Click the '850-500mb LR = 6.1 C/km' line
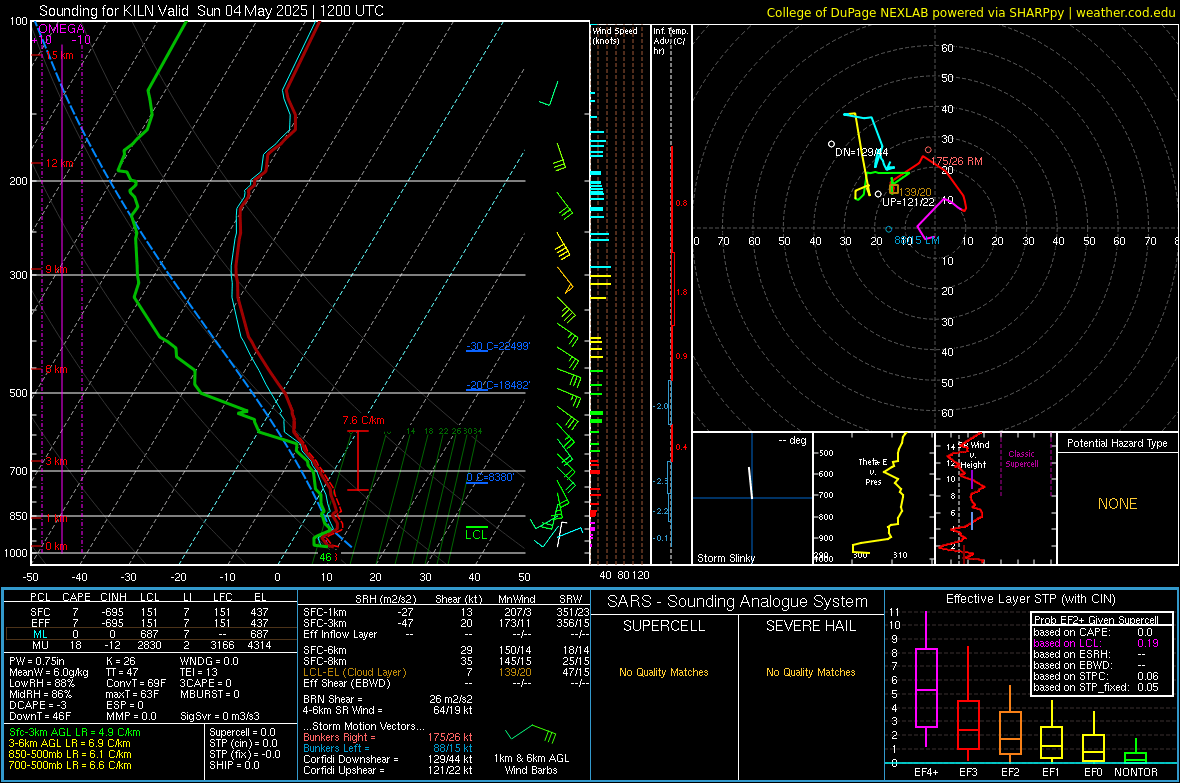Screen dimensions: 1180x783 [70, 754]
